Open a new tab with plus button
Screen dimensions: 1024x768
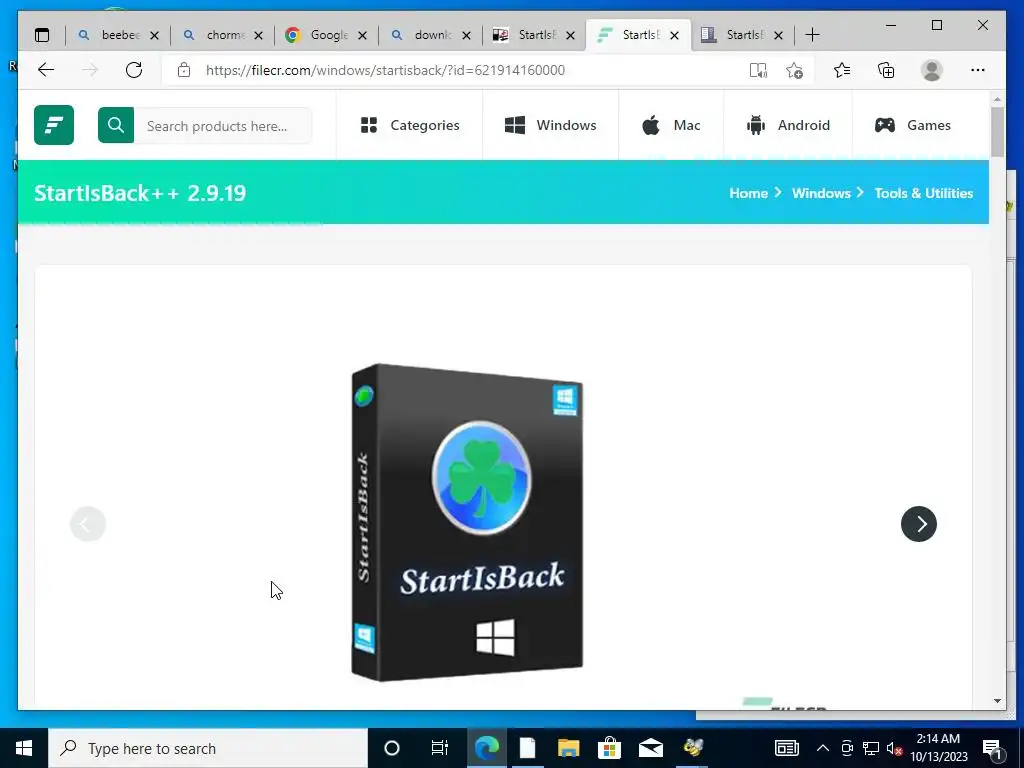tap(812, 35)
